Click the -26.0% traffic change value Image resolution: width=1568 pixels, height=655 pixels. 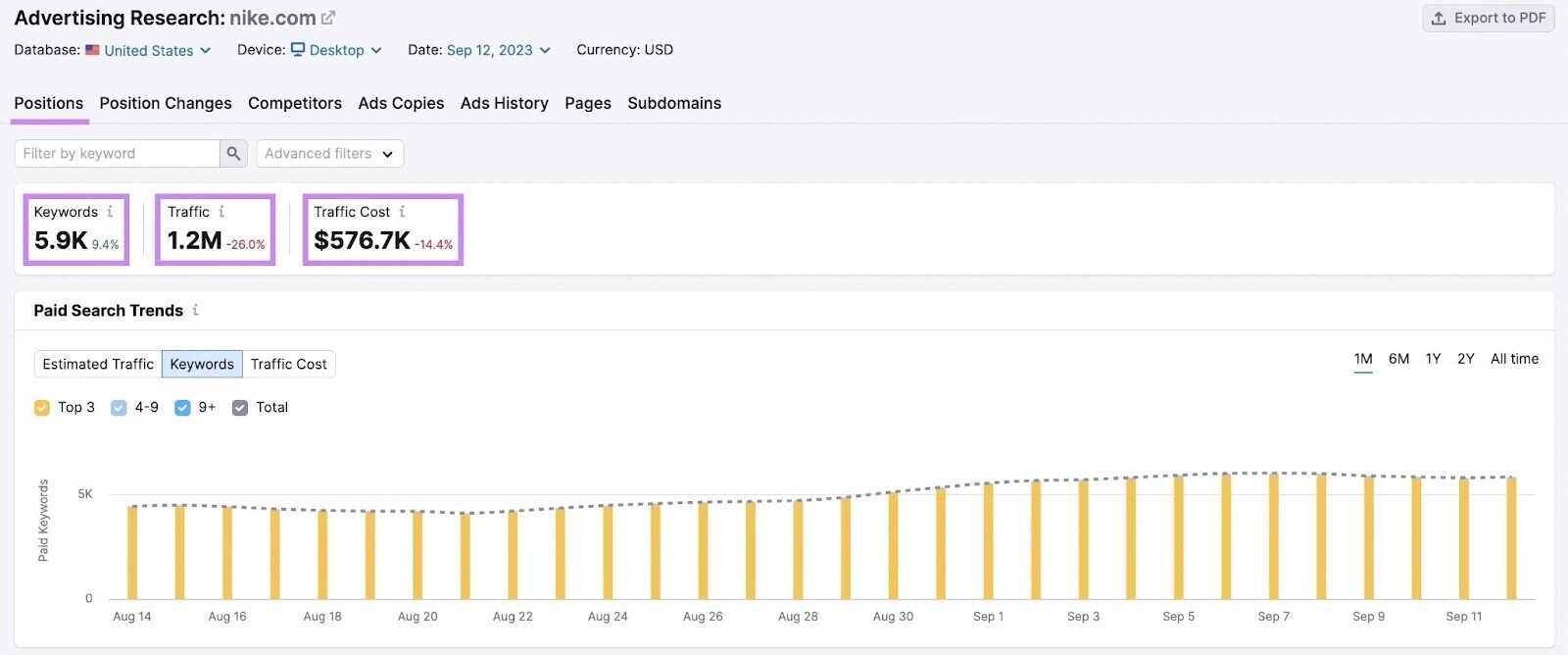pyautogui.click(x=246, y=245)
